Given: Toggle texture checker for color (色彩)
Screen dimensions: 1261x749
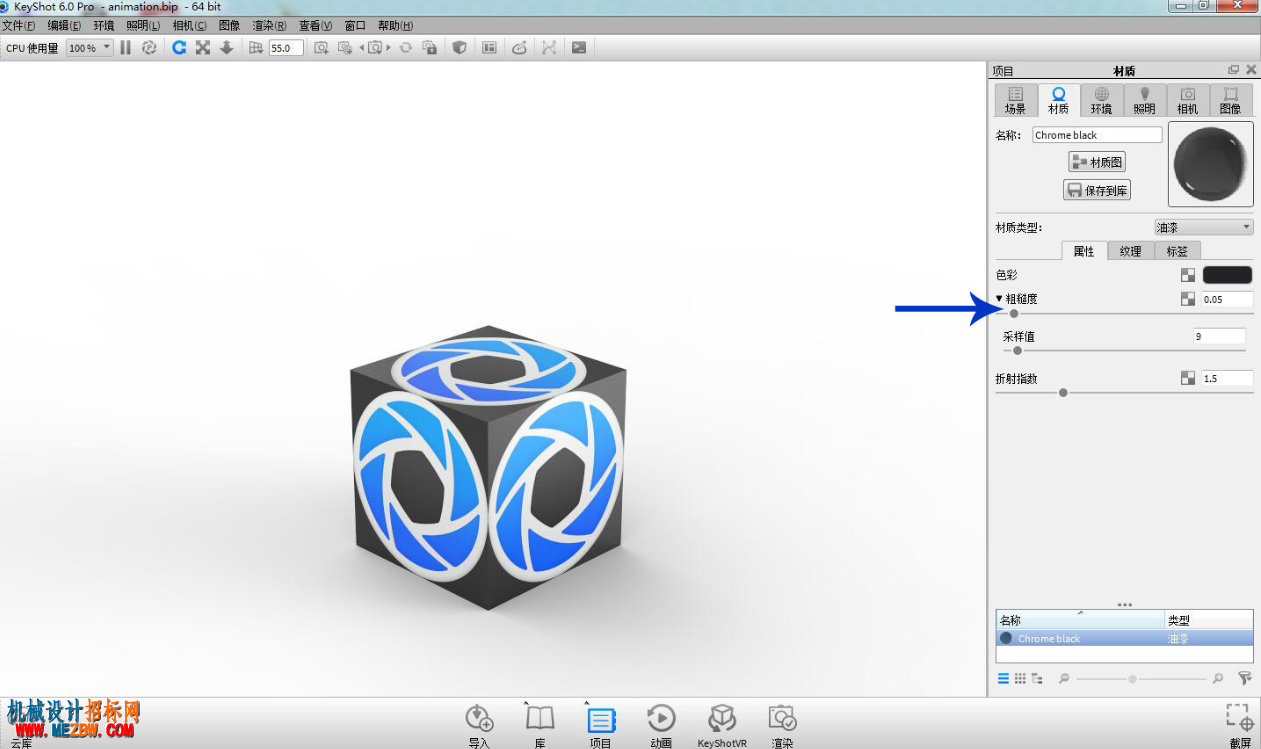Looking at the screenshot, I should [x=1188, y=275].
